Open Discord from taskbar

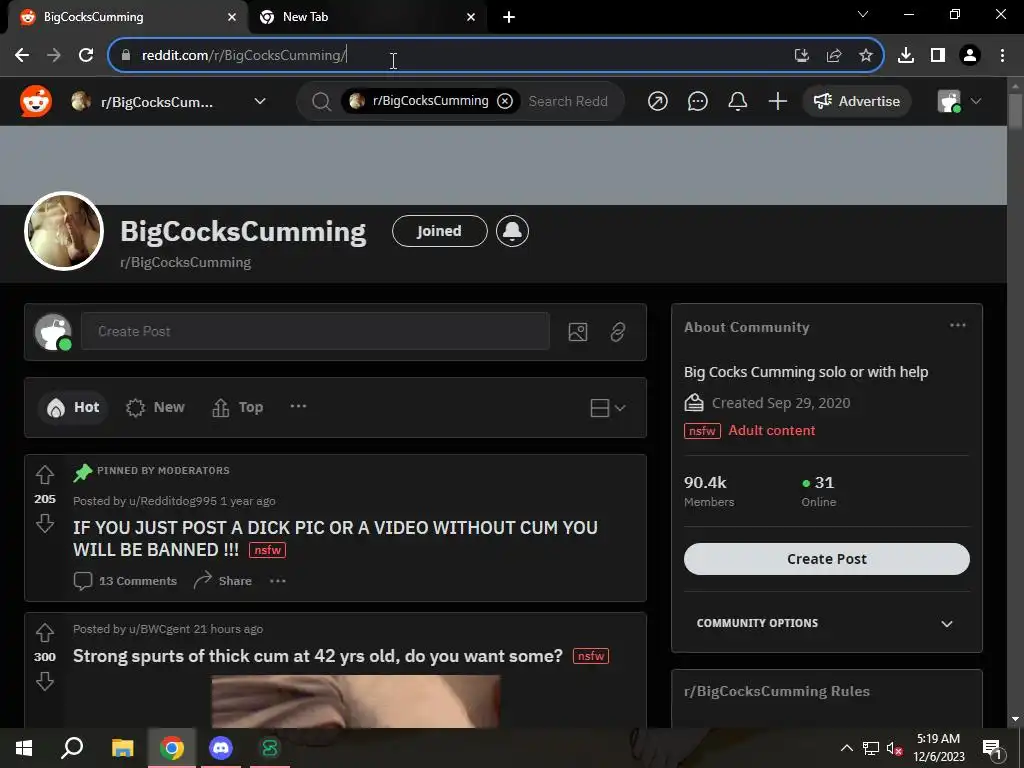(221, 748)
